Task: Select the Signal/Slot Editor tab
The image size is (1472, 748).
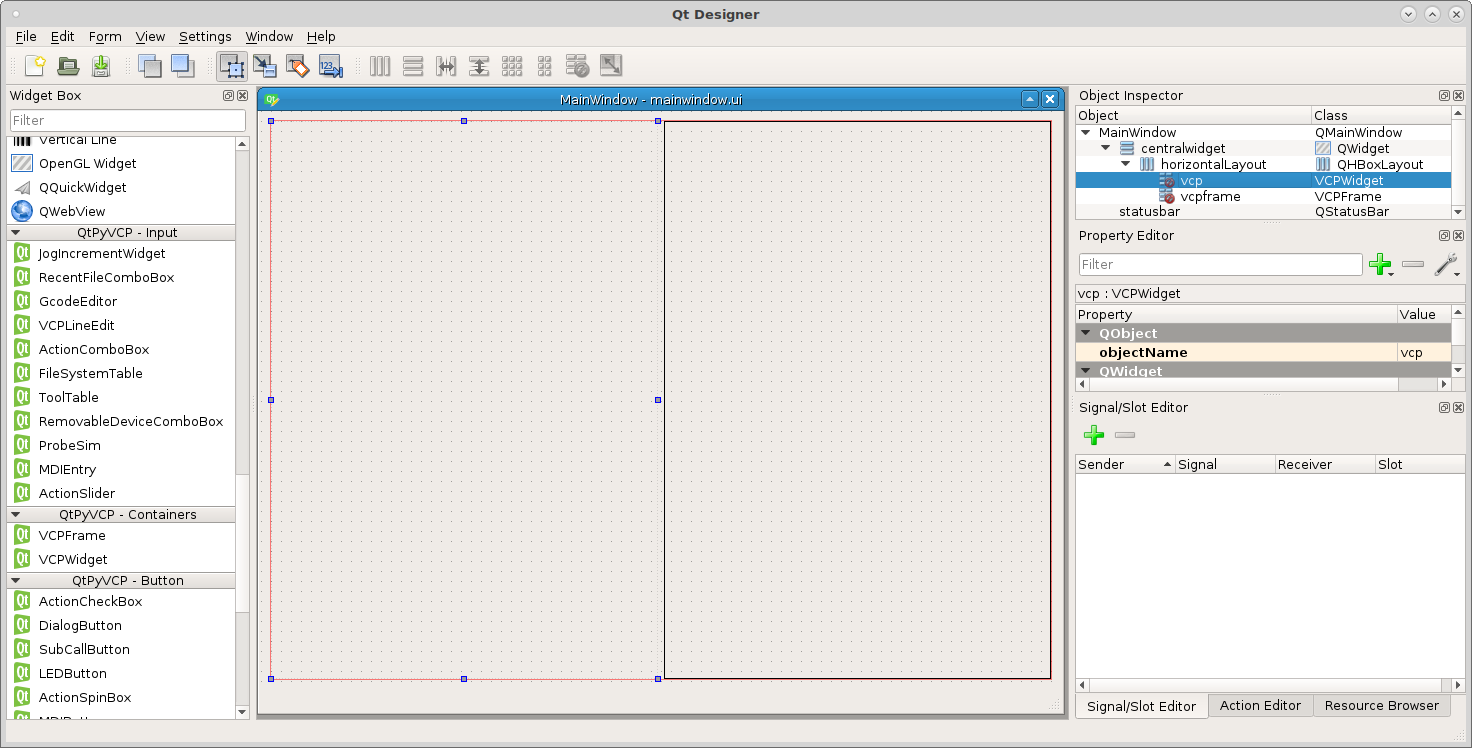Action: pyautogui.click(x=1141, y=706)
